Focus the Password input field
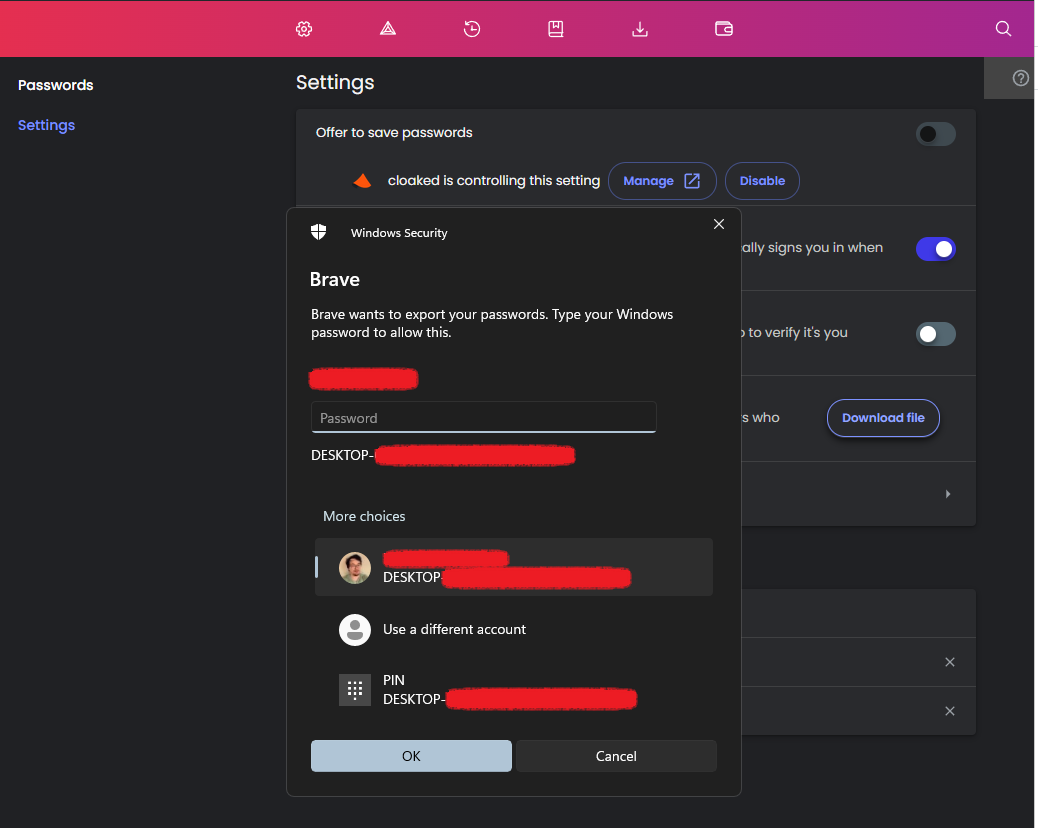Screen dimensions: 1038x828 pyautogui.click(x=483, y=418)
